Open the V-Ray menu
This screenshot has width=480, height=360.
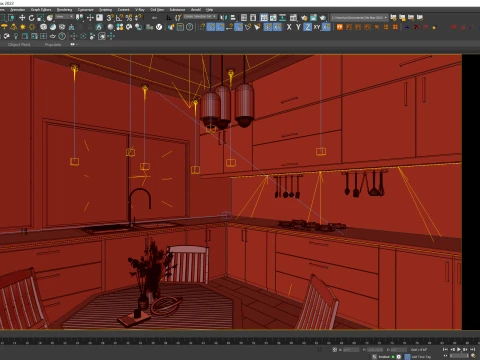click(x=140, y=10)
